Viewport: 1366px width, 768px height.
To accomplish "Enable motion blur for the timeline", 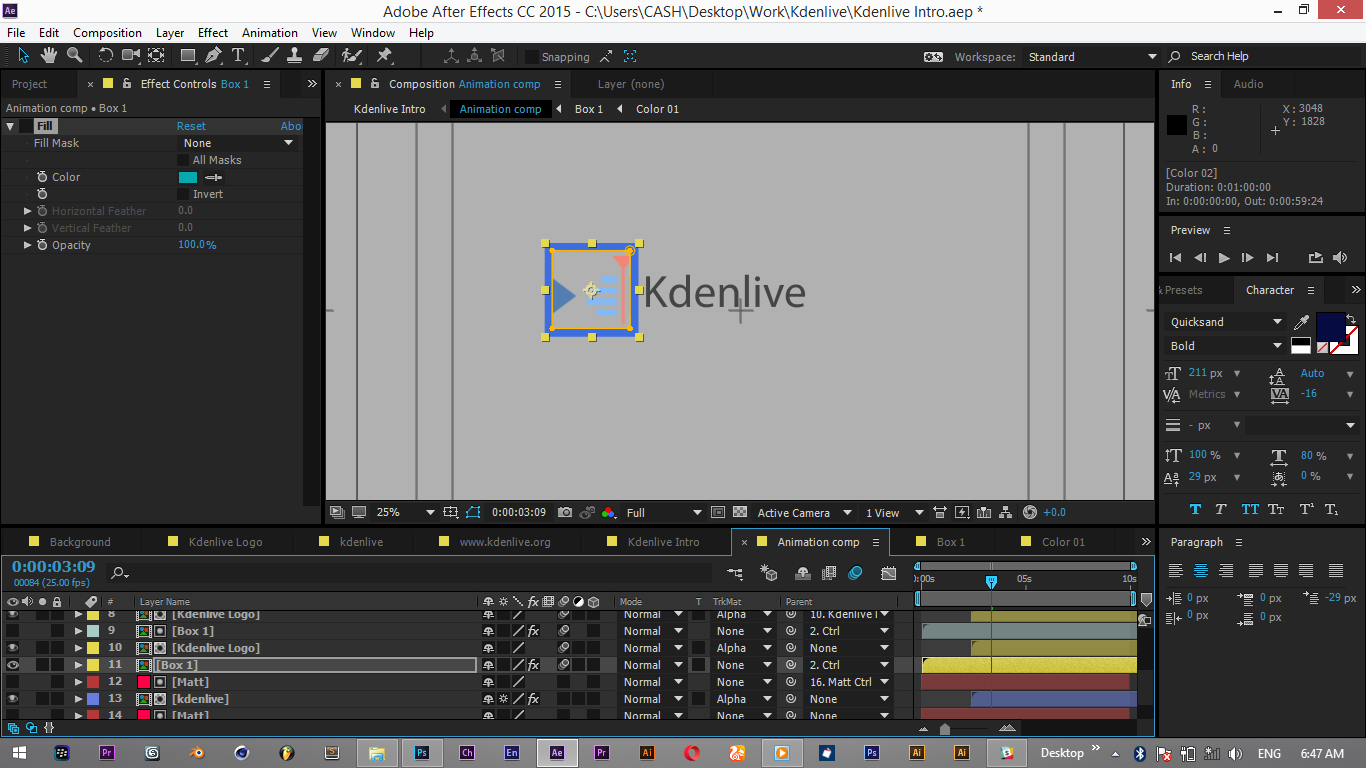I will (x=855, y=573).
